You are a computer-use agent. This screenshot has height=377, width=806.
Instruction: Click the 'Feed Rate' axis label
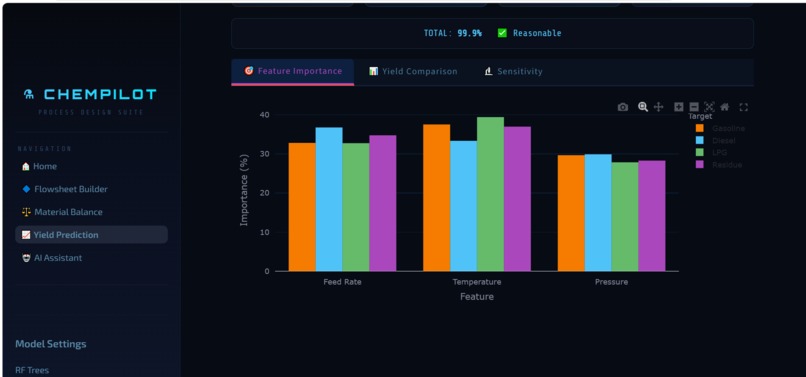[342, 282]
